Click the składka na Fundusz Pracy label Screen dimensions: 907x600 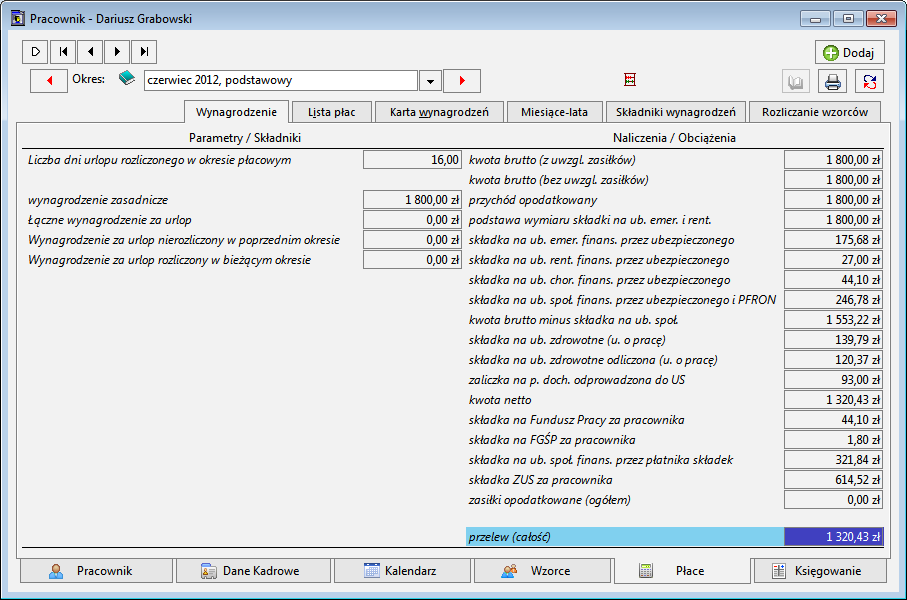(x=577, y=420)
